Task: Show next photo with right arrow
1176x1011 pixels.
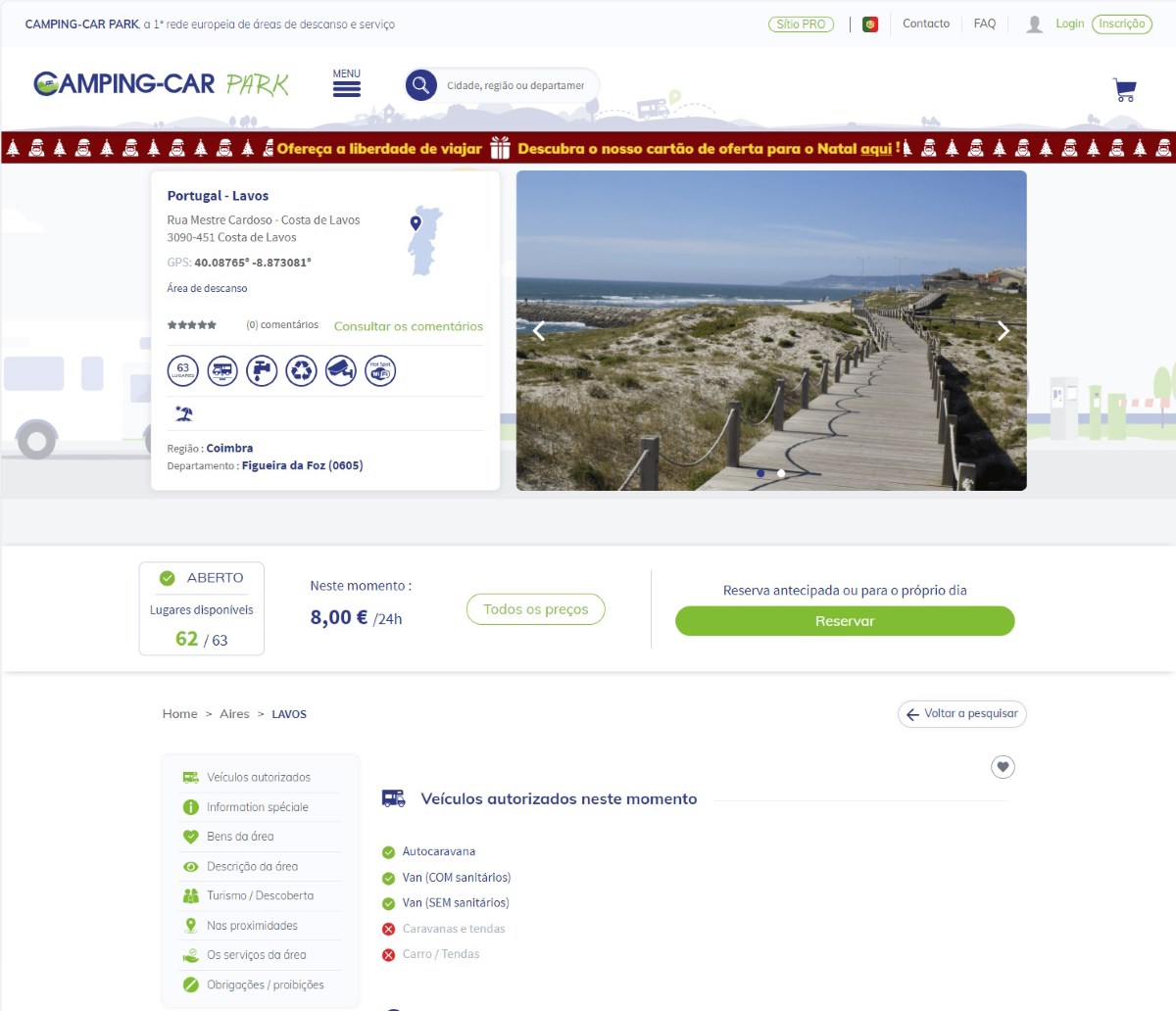Action: click(1003, 331)
